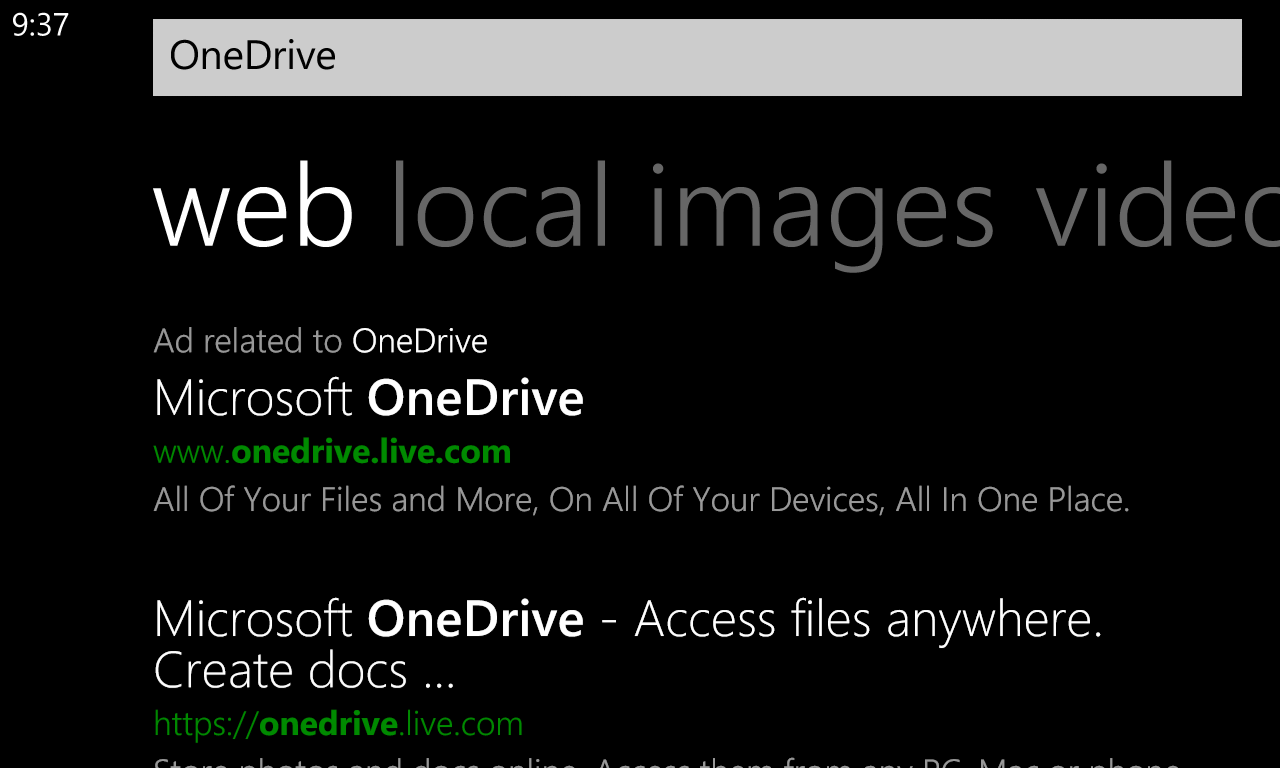Open 'Microsoft OneDrive - Access files anywhere' result
Screen dimensions: 1280x768
tap(628, 644)
